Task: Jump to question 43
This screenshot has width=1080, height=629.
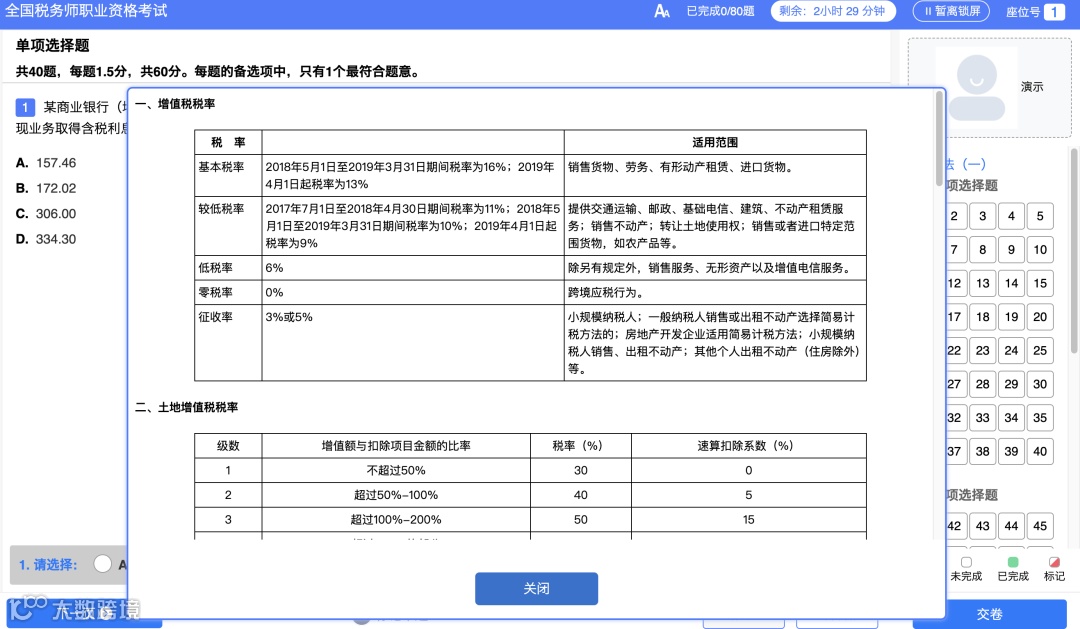Action: click(x=982, y=526)
